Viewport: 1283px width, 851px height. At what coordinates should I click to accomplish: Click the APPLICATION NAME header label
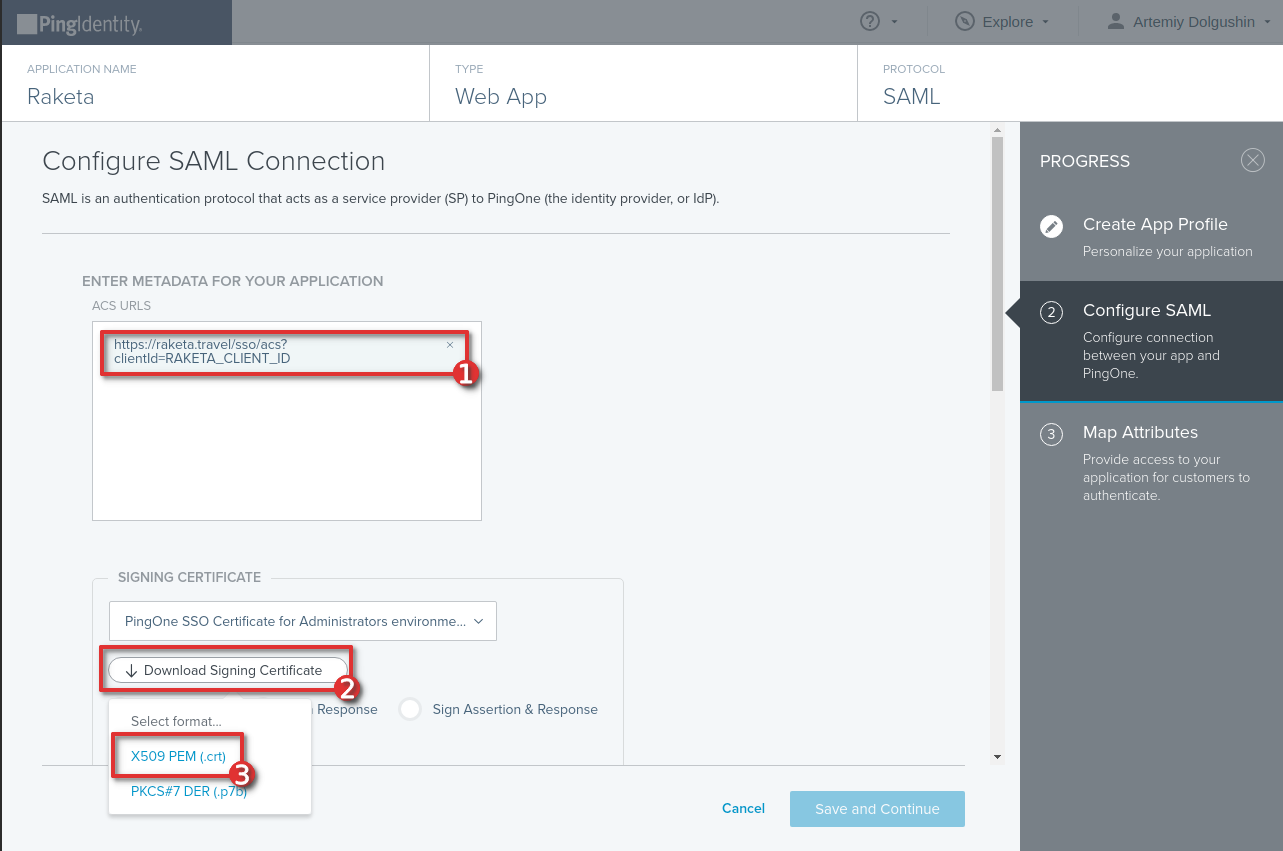pos(82,69)
